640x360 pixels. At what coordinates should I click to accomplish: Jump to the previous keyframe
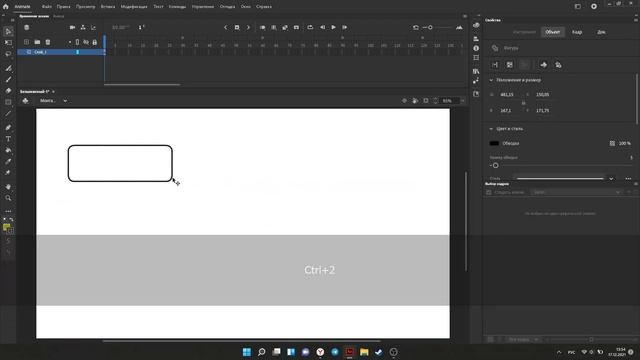click(x=225, y=27)
